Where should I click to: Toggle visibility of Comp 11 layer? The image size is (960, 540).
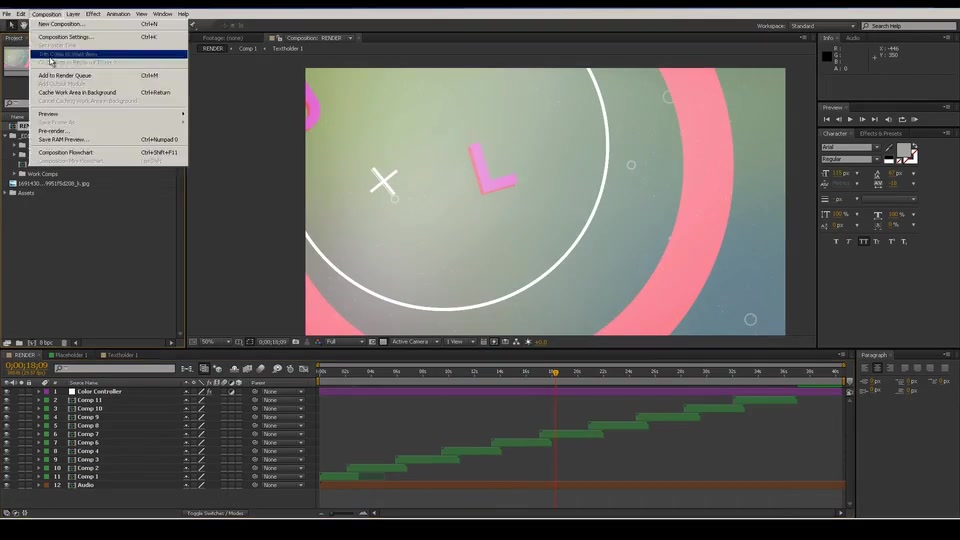[x=7, y=400]
